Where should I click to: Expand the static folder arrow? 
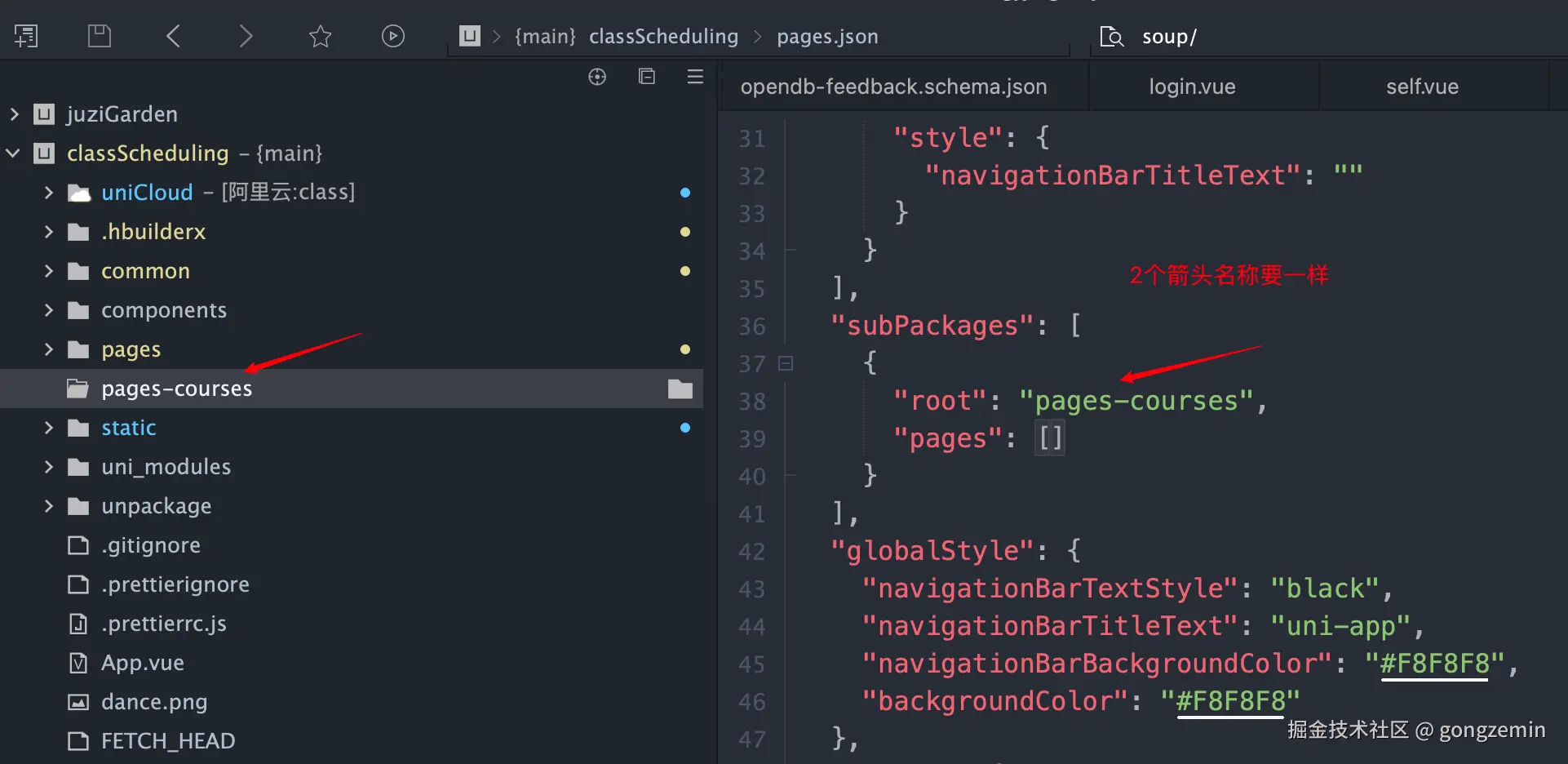coord(48,428)
